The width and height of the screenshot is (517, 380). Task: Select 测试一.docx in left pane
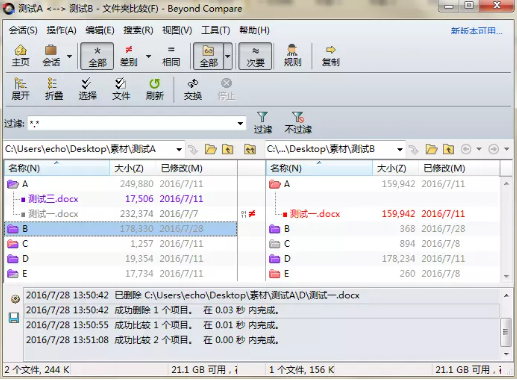coord(53,214)
